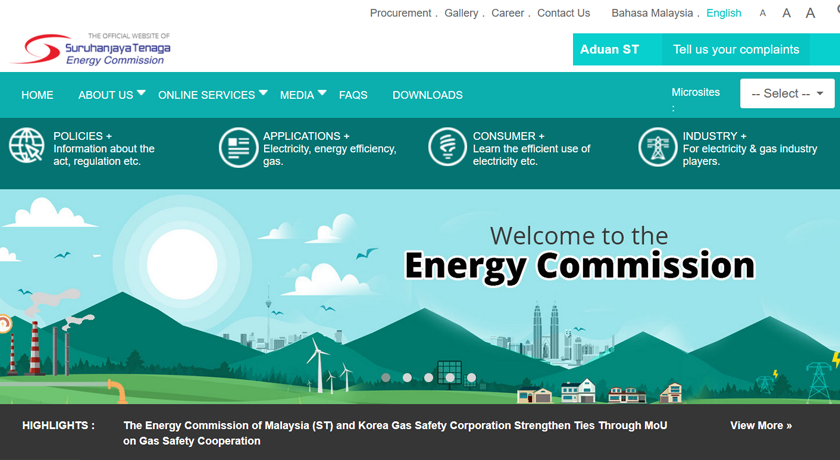The width and height of the screenshot is (840, 460).
Task: Expand the INDUSTRY + section
Action: (x=714, y=136)
